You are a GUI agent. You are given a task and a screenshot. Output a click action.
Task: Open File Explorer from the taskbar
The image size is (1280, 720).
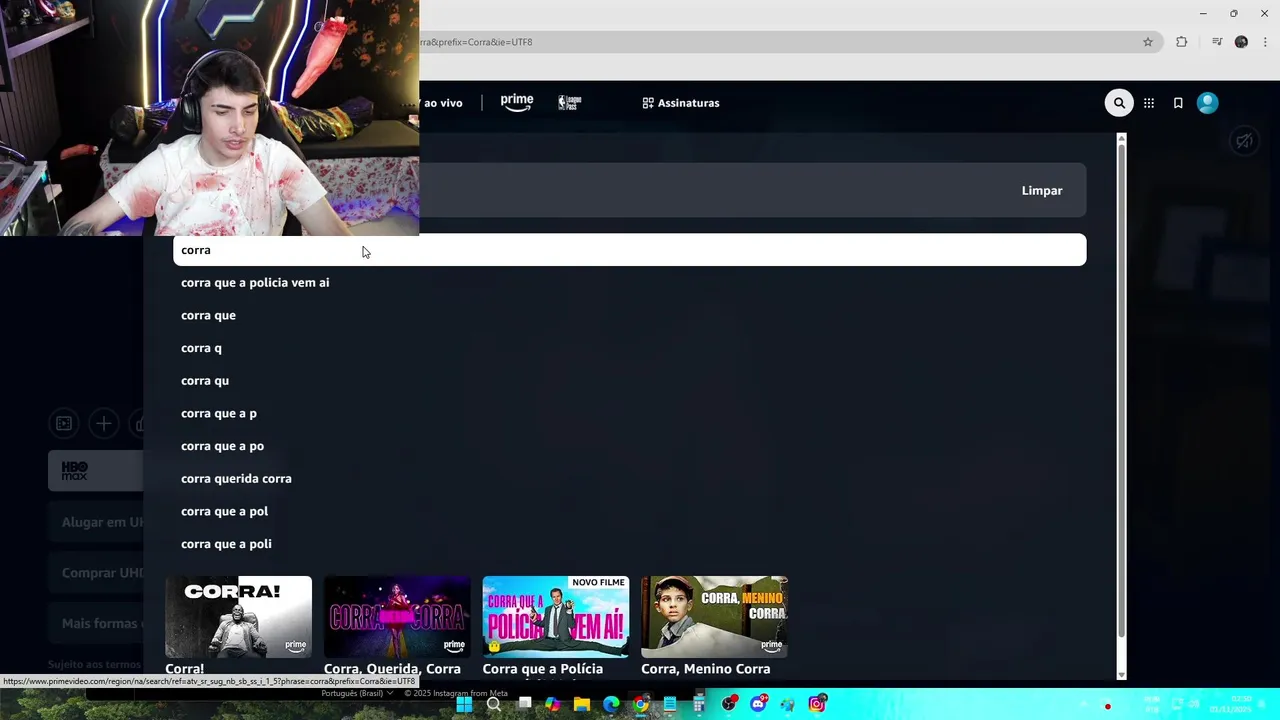point(582,704)
